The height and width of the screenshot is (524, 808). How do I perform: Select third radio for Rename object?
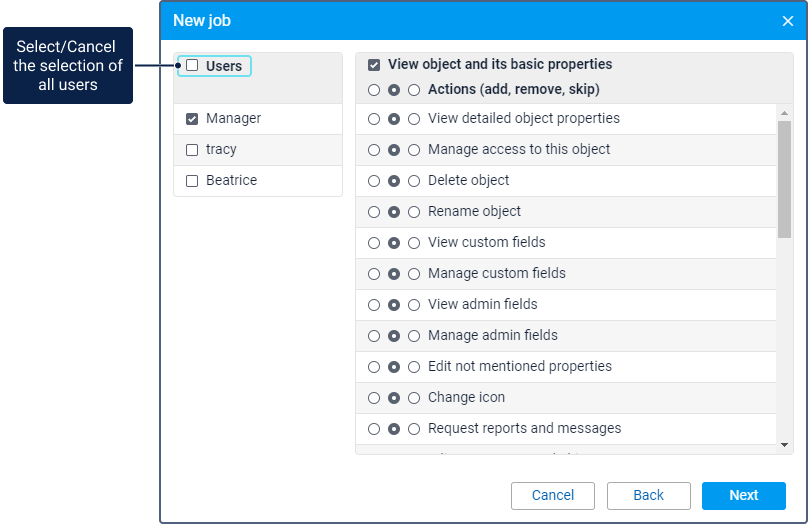(414, 212)
